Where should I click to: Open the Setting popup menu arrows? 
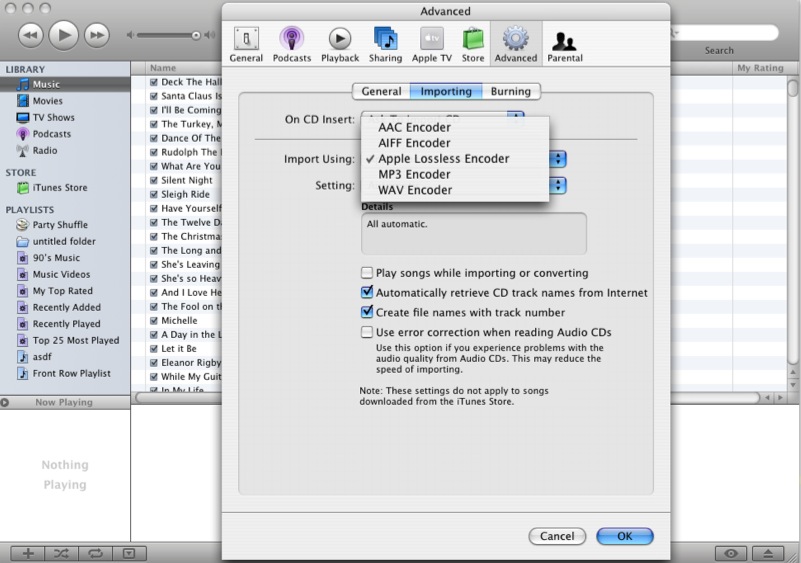pos(559,186)
